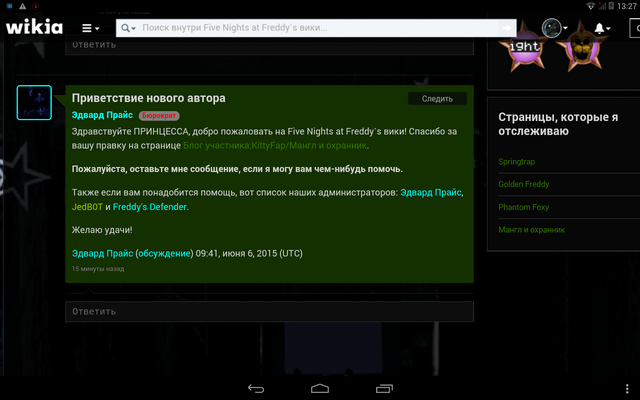This screenshot has width=640, height=400.
Task: Tap the Android recent apps button
Action: tap(384, 388)
